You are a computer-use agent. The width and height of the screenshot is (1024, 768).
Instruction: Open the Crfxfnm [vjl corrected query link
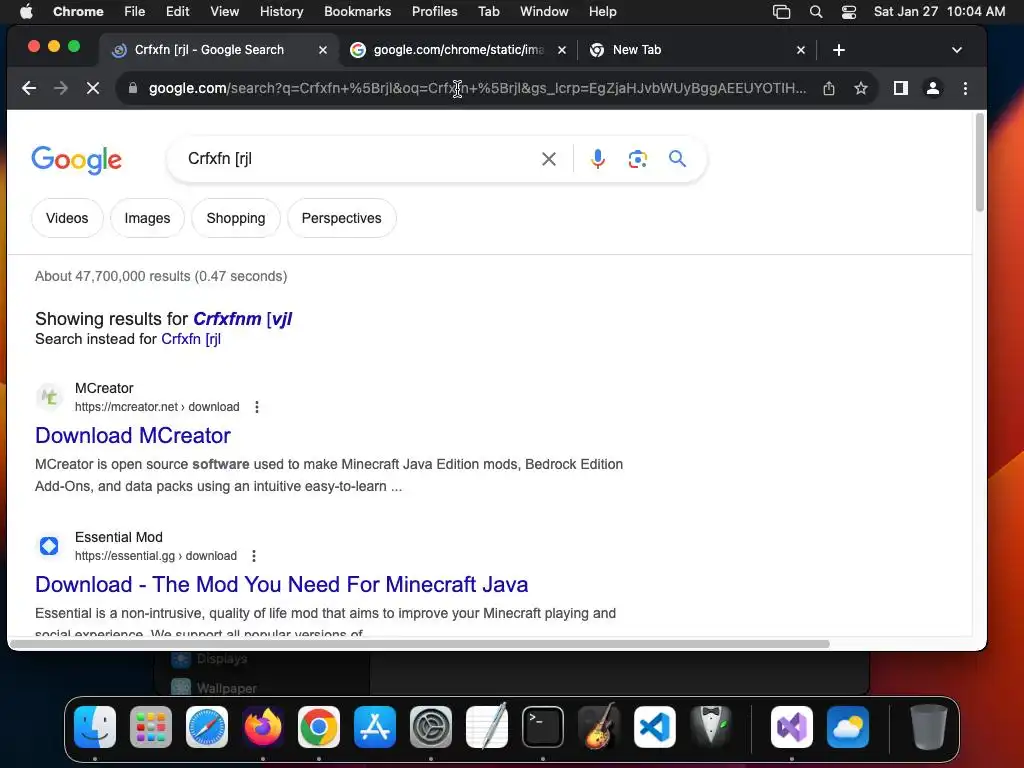point(242,319)
